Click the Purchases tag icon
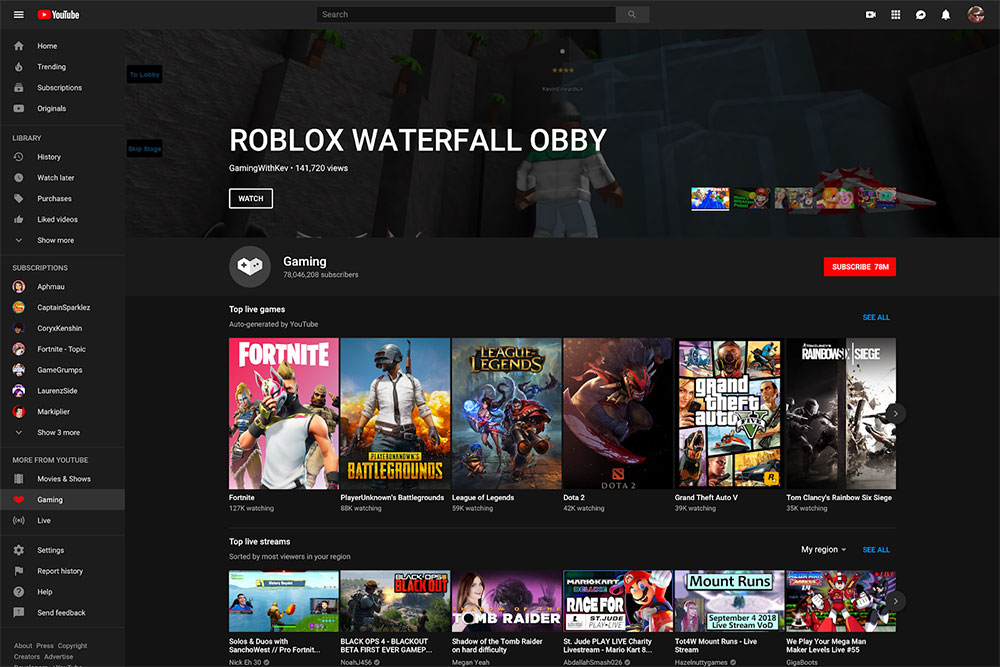The width and height of the screenshot is (1000, 667). 18,198
